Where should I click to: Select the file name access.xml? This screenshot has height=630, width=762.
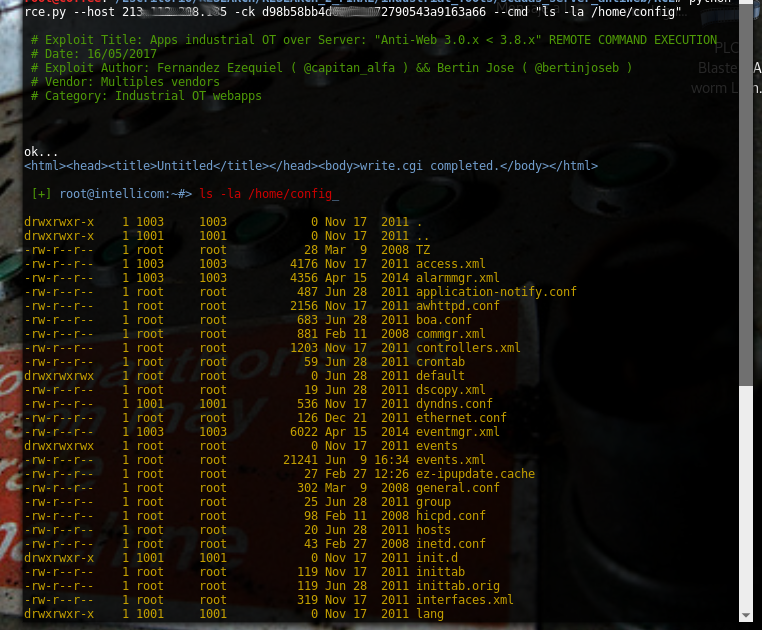tap(450, 264)
